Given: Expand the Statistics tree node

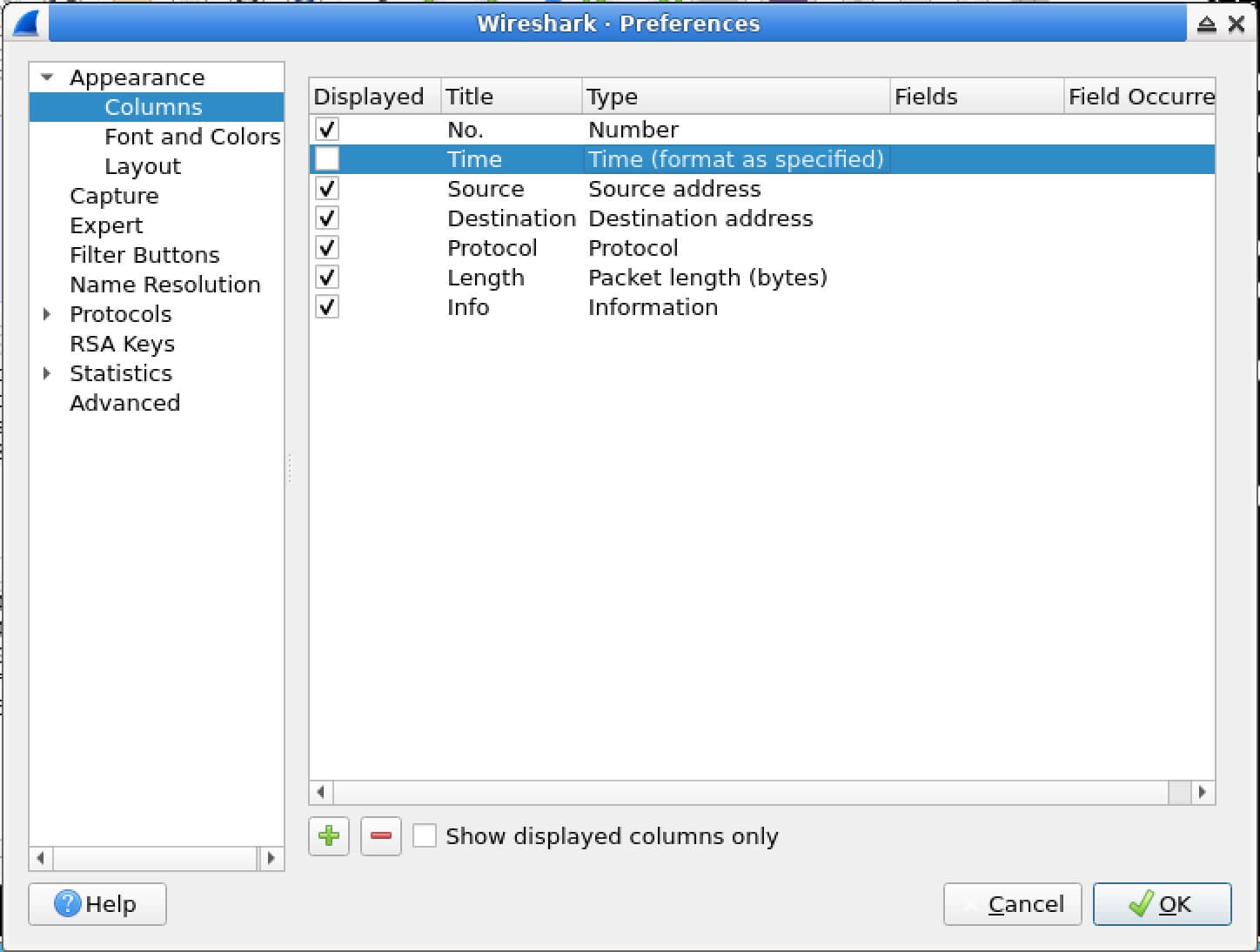Looking at the screenshot, I should [48, 373].
